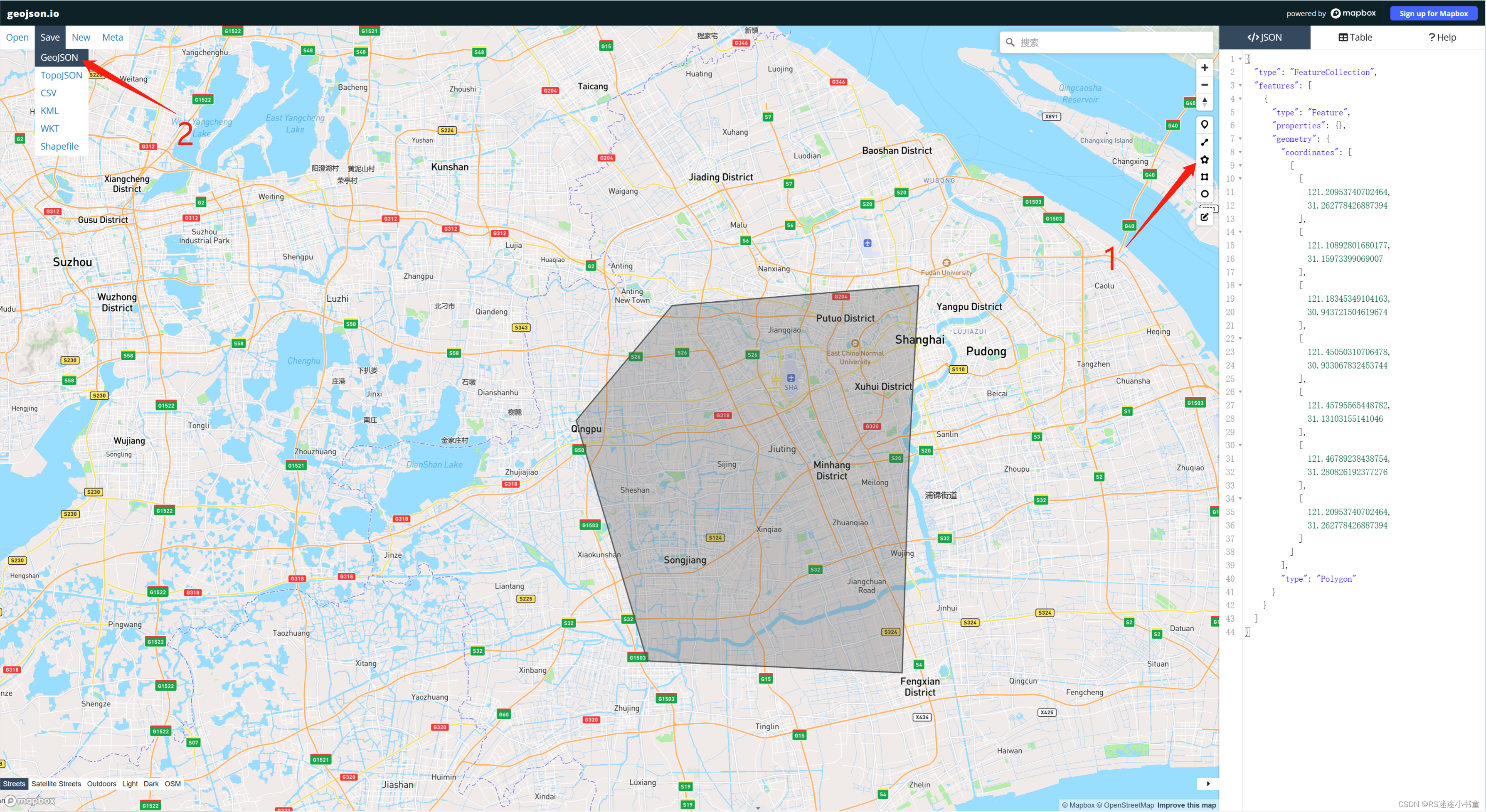This screenshot has height=812, width=1486.
Task: Collapse side panel using bottom arrow
Action: point(1208,784)
